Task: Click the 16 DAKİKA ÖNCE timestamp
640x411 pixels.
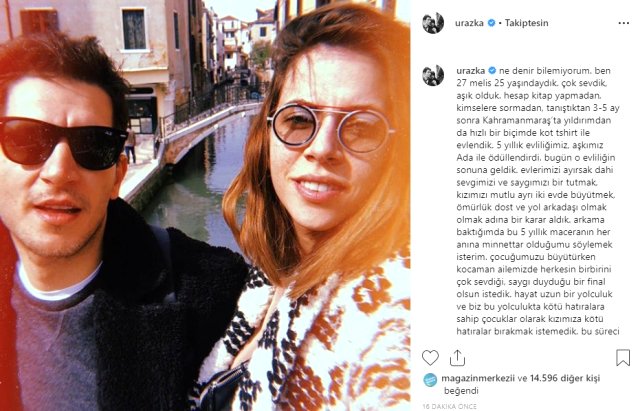Action: [449, 407]
